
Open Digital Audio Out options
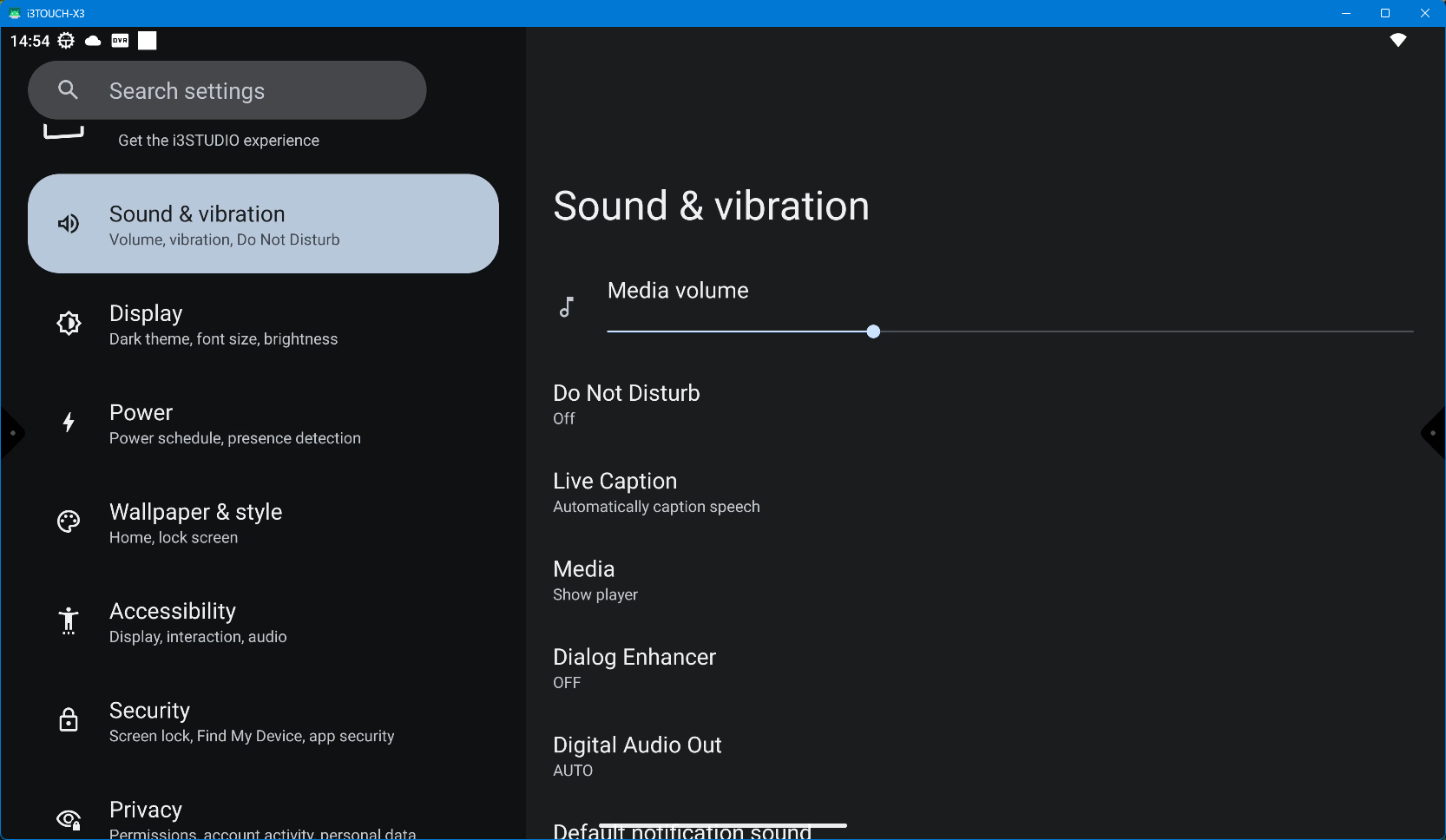(637, 756)
